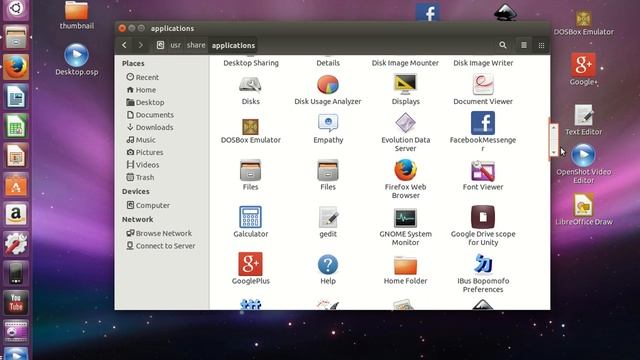The width and height of the screenshot is (640, 360).
Task: Go back with the left arrow
Action: point(124,45)
